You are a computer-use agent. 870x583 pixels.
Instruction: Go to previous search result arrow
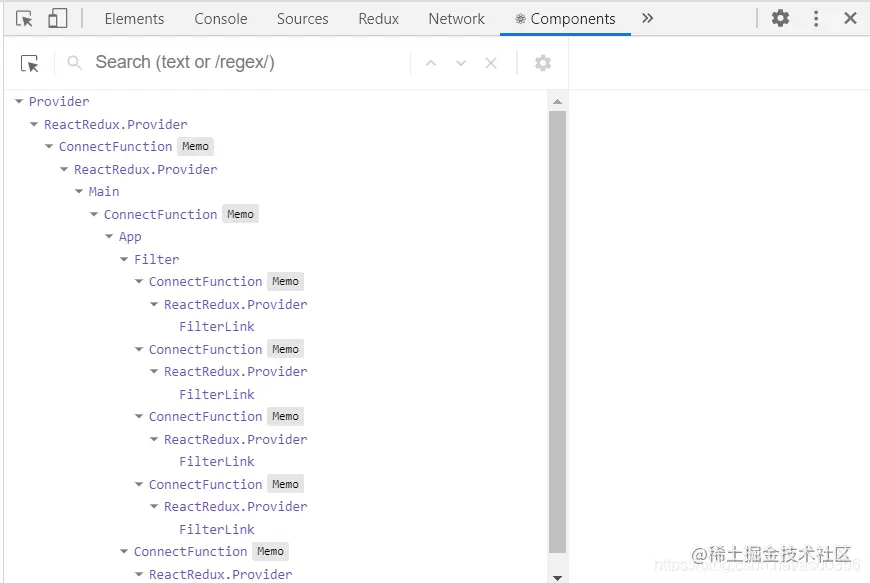[431, 63]
